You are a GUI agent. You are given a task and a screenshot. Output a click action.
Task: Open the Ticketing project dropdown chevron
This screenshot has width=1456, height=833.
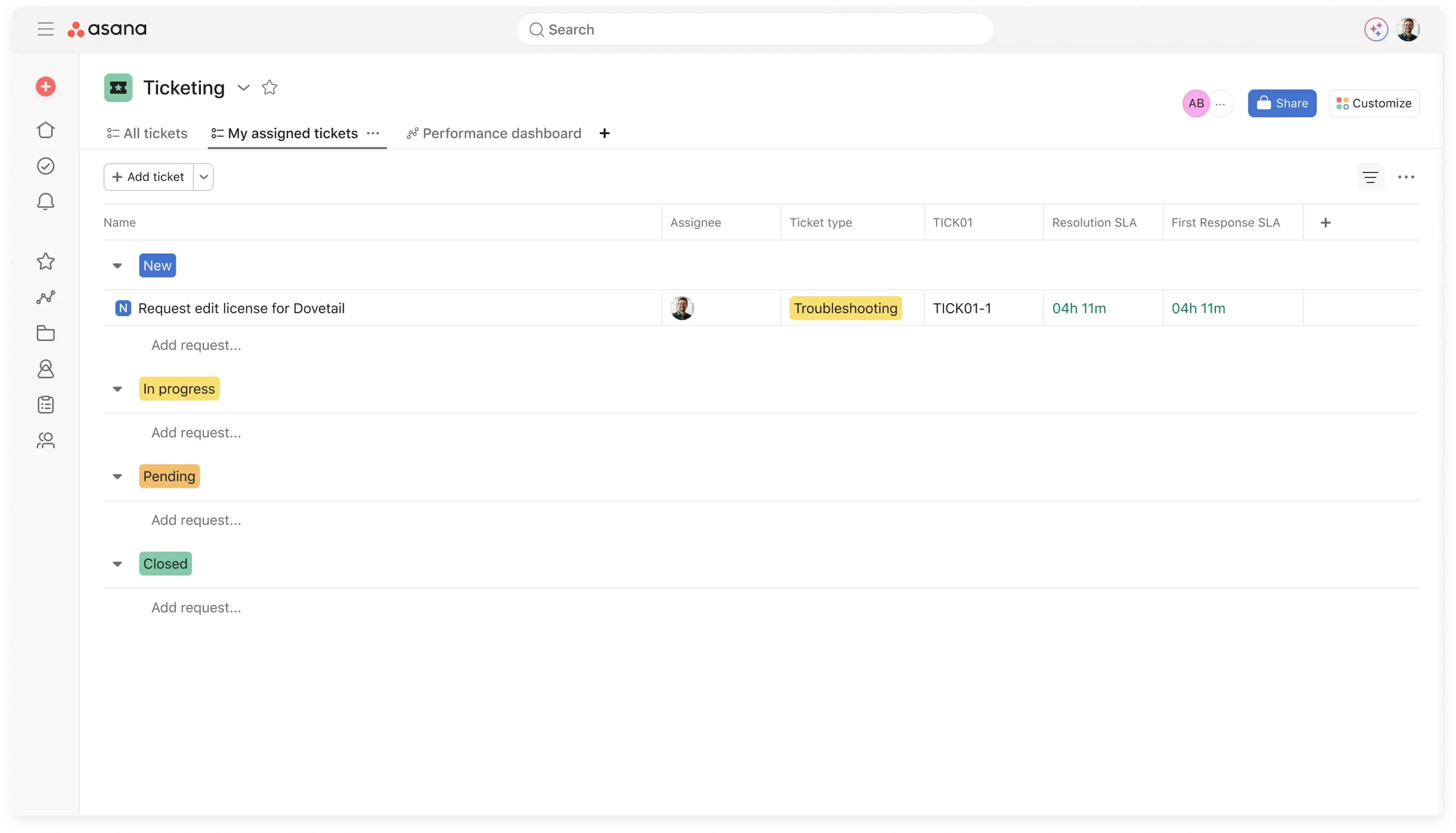244,88
